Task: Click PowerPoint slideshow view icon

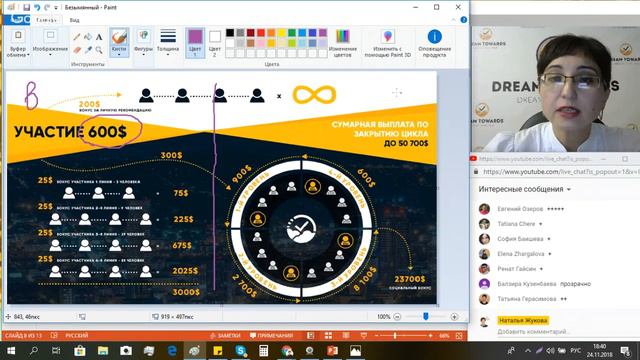Action: pyautogui.click(x=364, y=336)
